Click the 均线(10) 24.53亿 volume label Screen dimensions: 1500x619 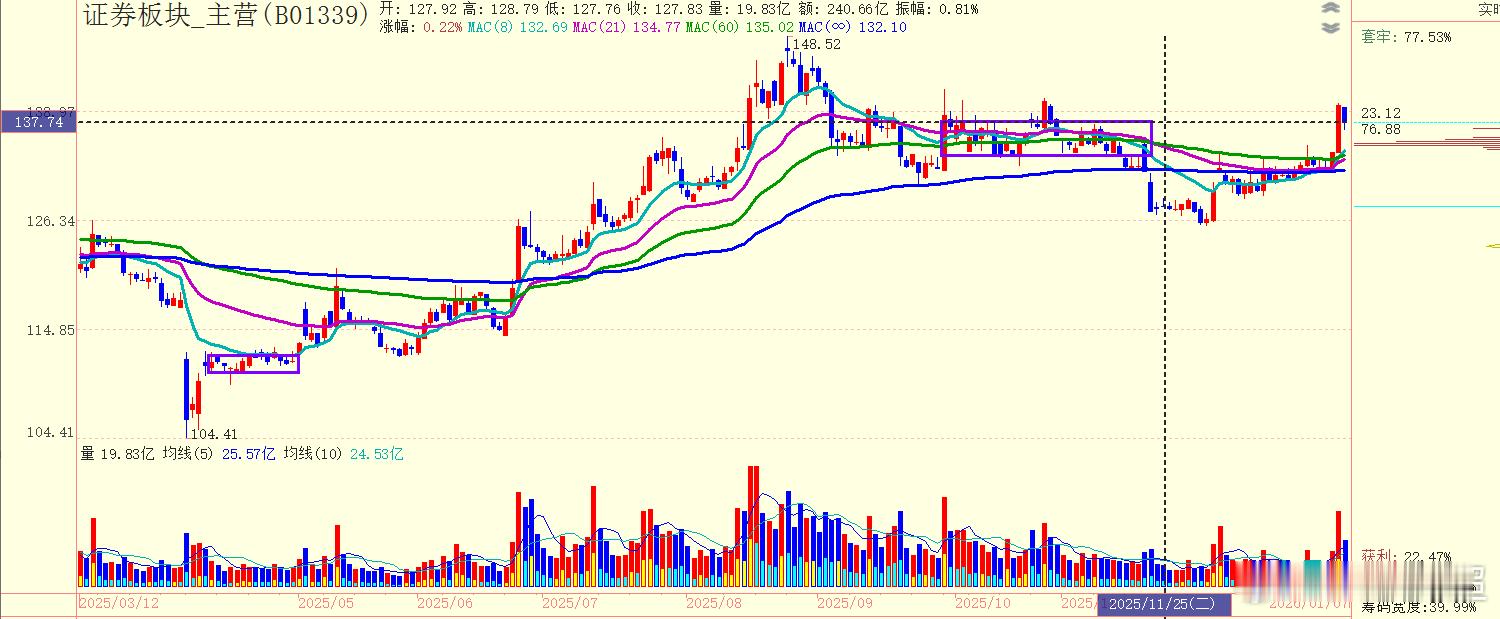(x=343, y=454)
